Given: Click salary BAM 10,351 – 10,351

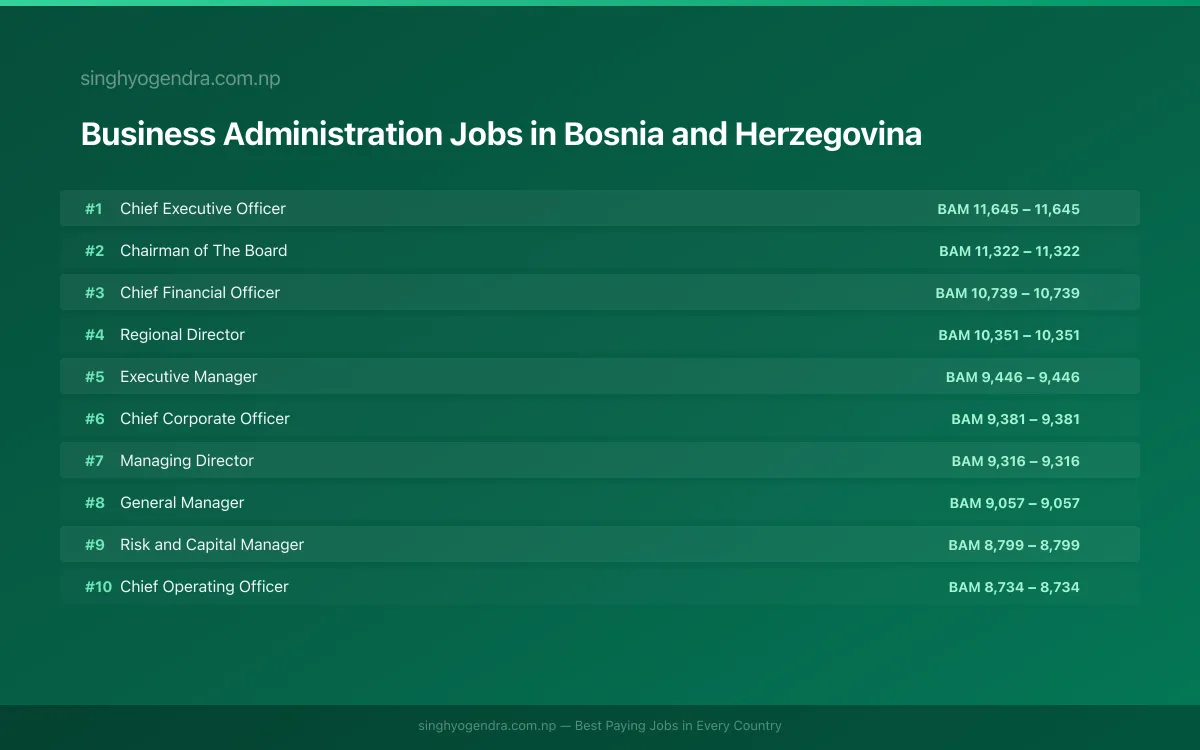Looking at the screenshot, I should tap(1009, 335).
